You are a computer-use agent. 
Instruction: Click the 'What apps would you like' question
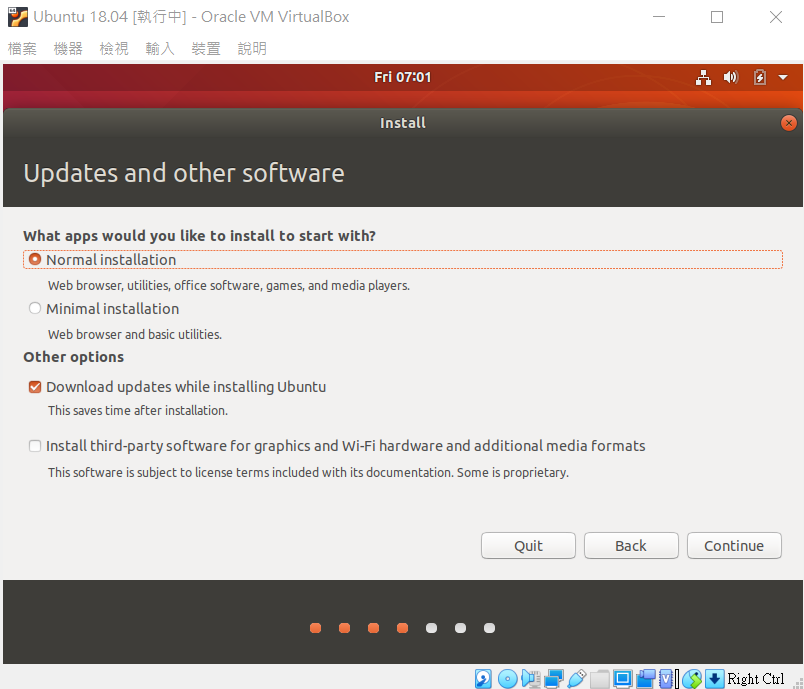[x=199, y=236]
